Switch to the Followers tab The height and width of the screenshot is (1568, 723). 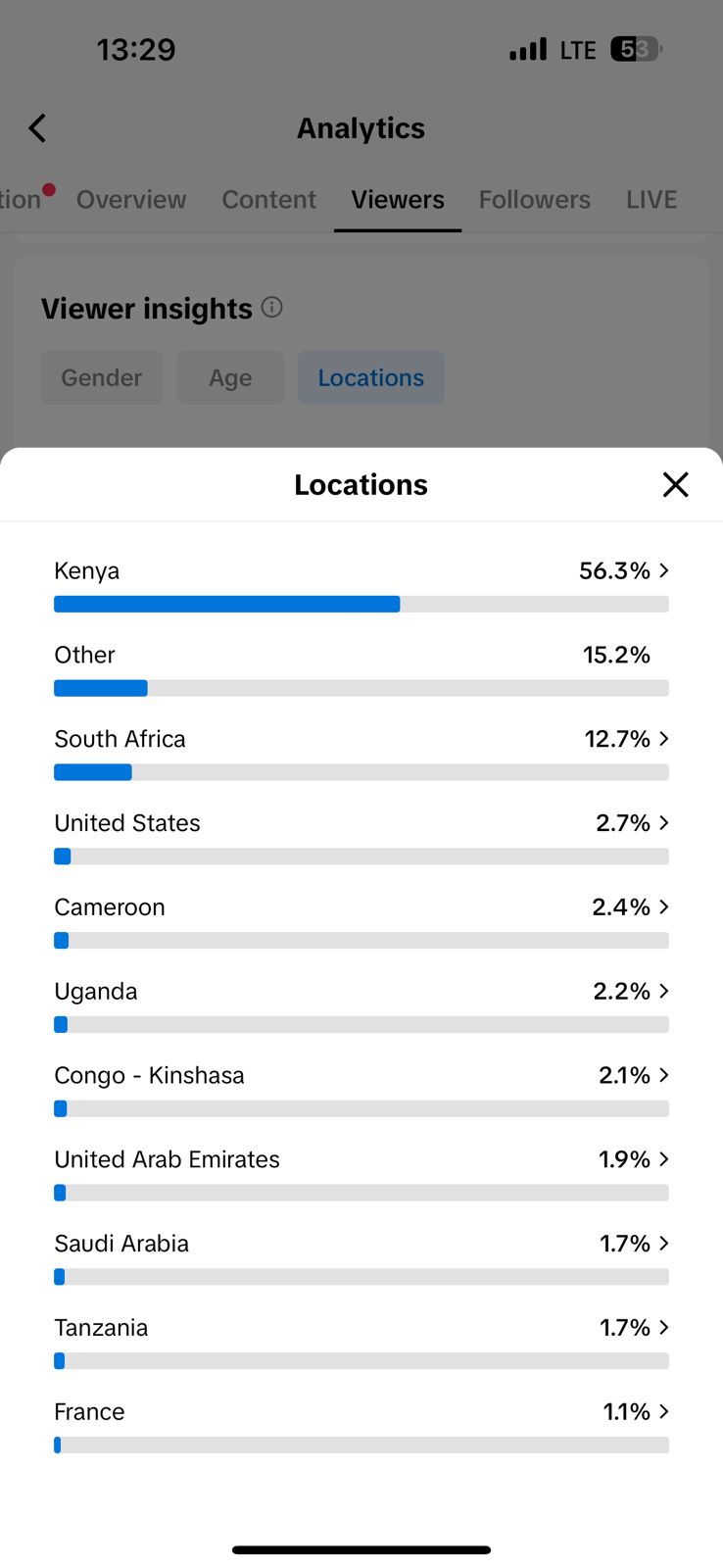point(534,200)
